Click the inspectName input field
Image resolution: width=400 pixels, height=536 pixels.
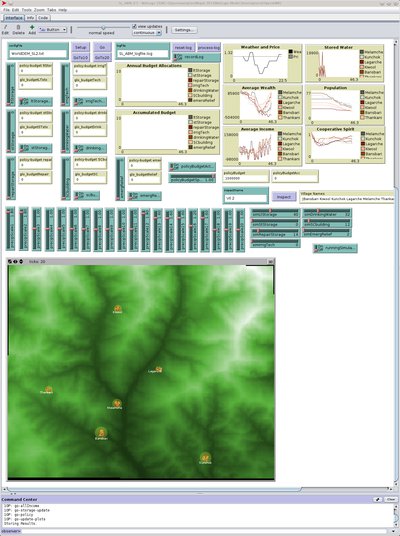coord(245,198)
